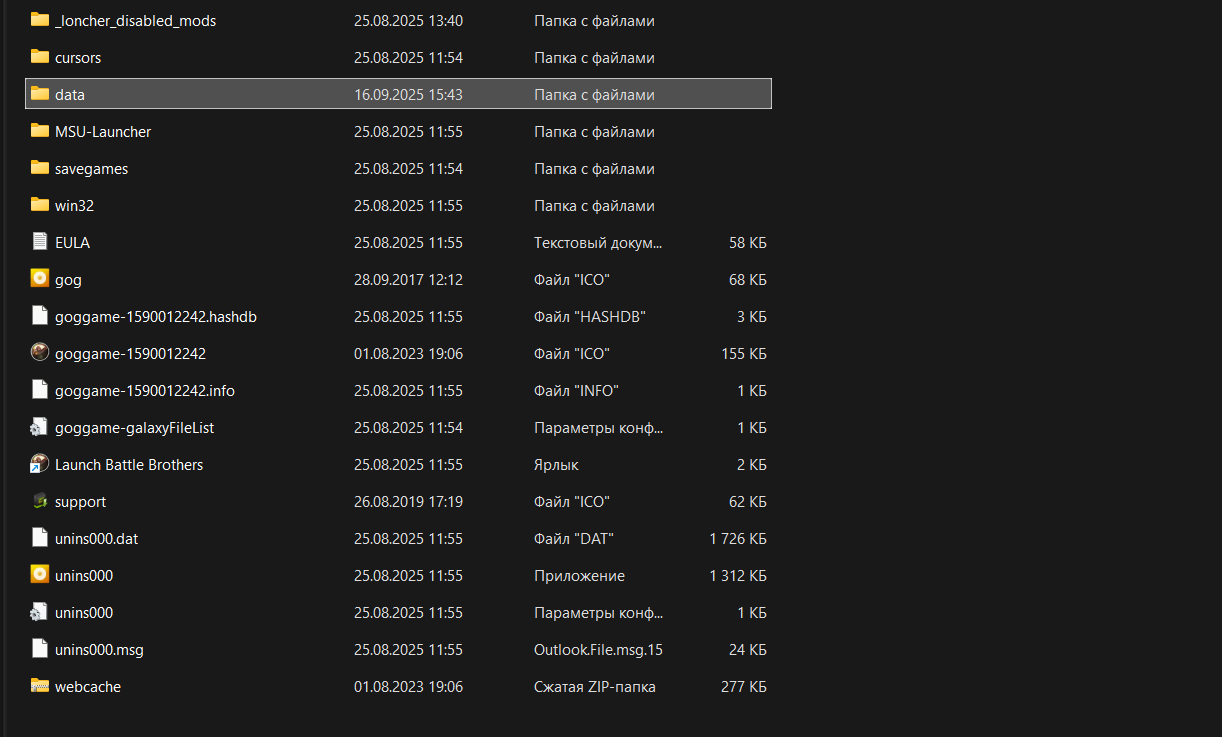Image resolution: width=1222 pixels, height=737 pixels.
Task: Click type 'Ярлык' of Launch Battle Brothers
Action: point(556,464)
